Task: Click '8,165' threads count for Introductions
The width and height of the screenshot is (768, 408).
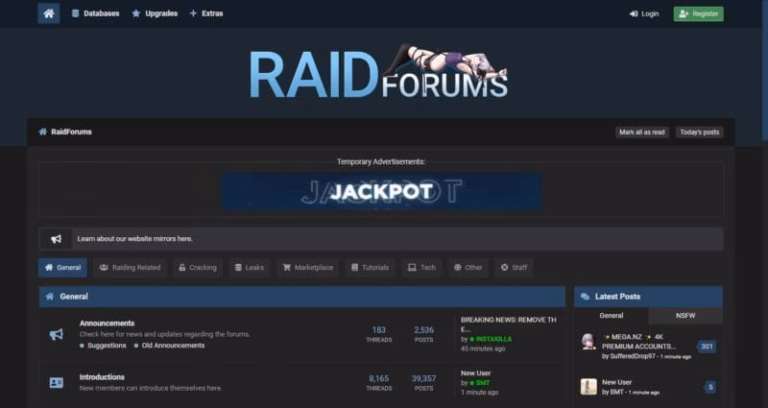Action: (379, 379)
